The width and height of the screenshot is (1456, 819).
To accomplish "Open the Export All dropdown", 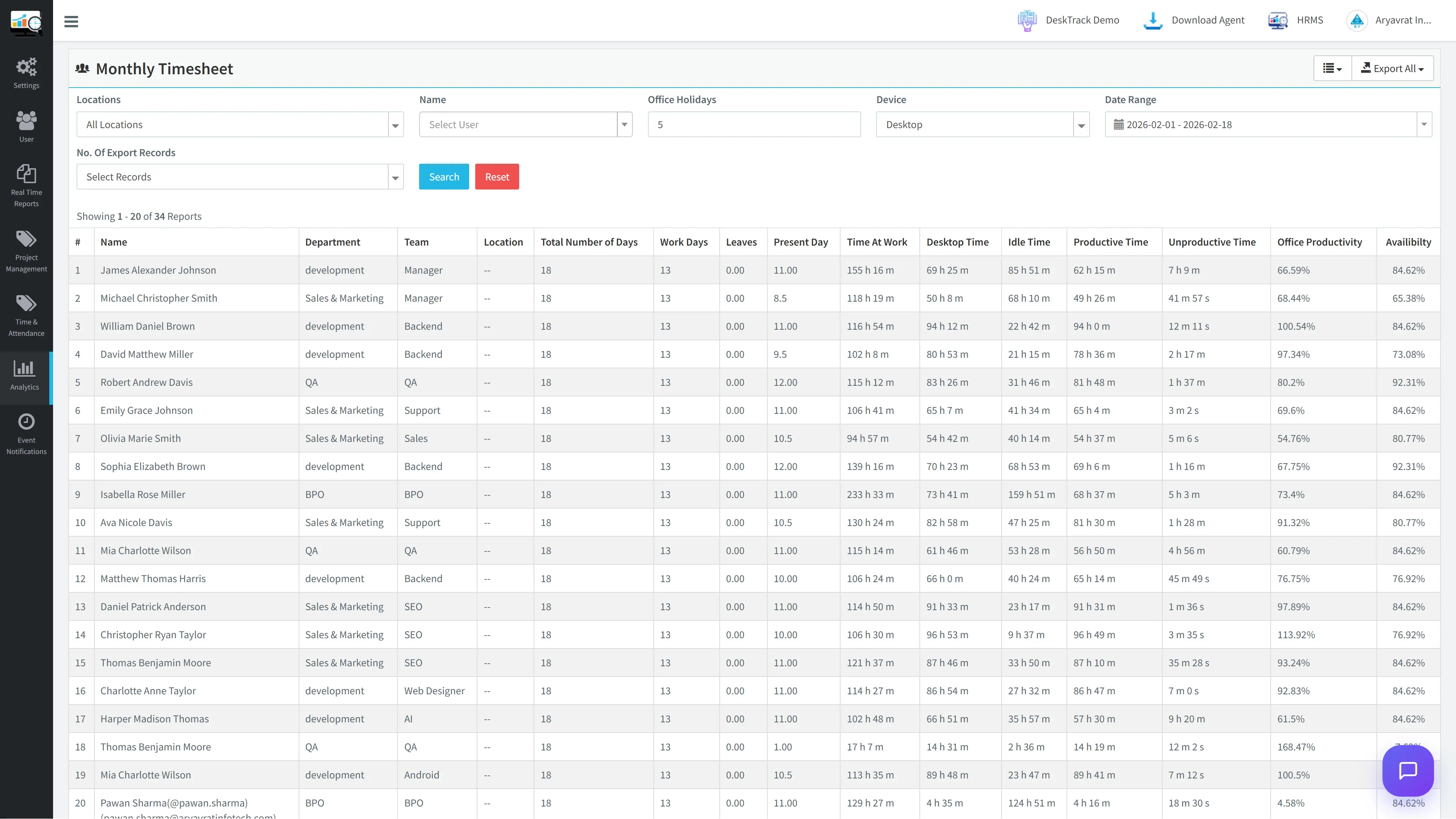I will point(1392,68).
